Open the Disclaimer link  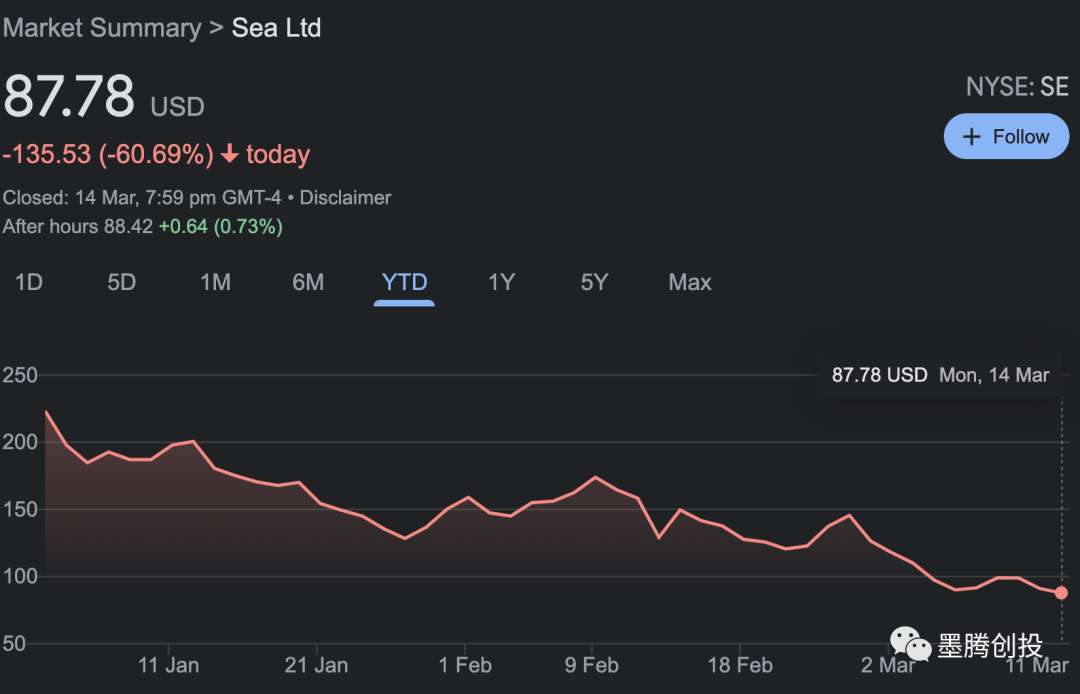(345, 198)
